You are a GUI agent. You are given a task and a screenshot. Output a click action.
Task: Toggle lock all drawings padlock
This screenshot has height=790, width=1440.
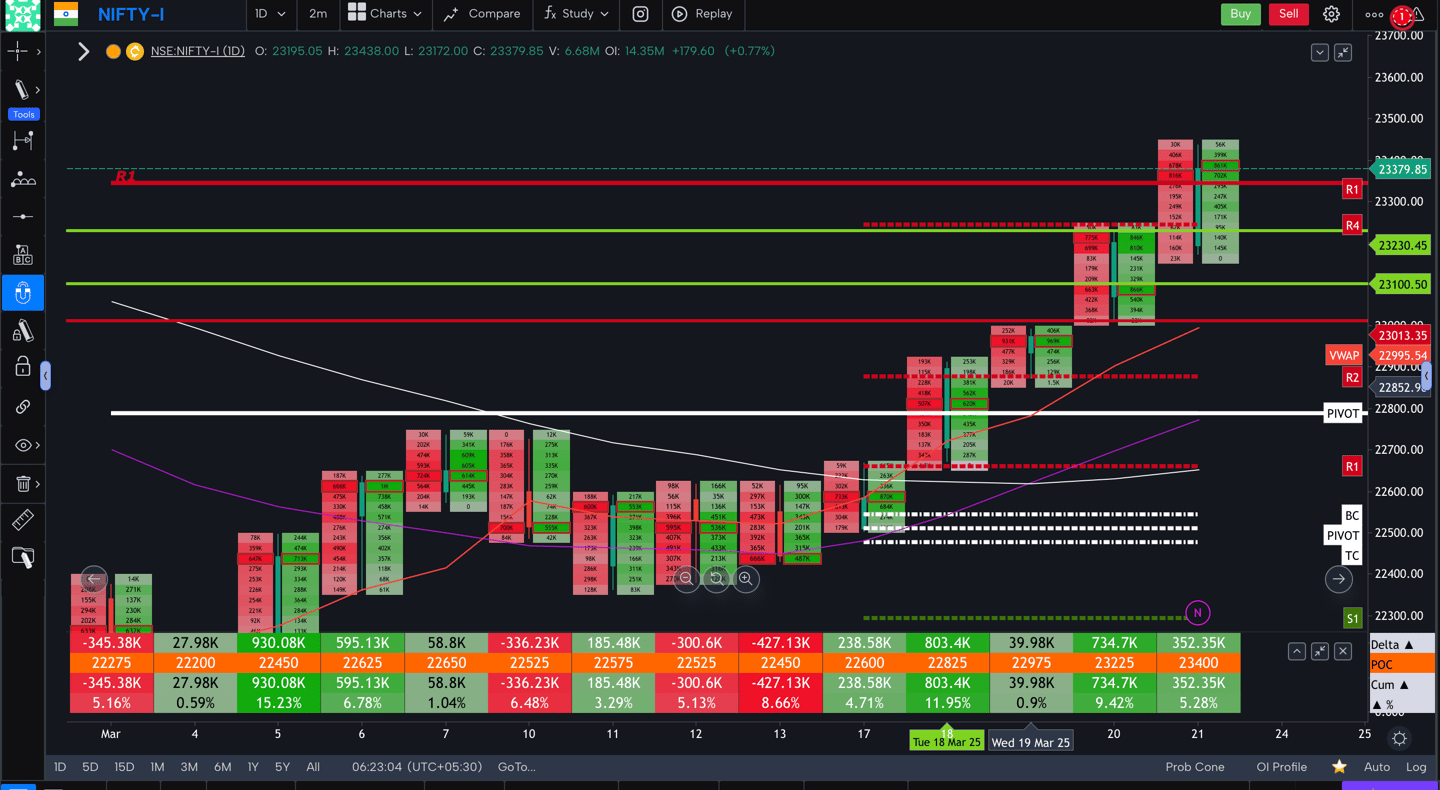pos(22,367)
